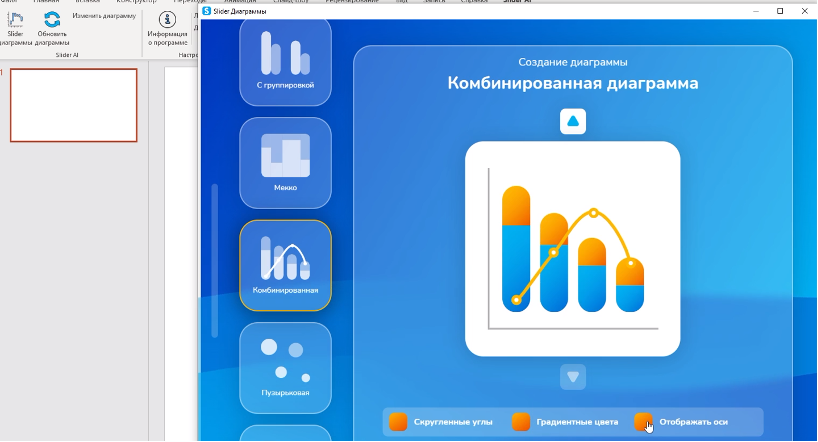
Task: Minimize the Slider Диаграммы window
Action: (756, 11)
